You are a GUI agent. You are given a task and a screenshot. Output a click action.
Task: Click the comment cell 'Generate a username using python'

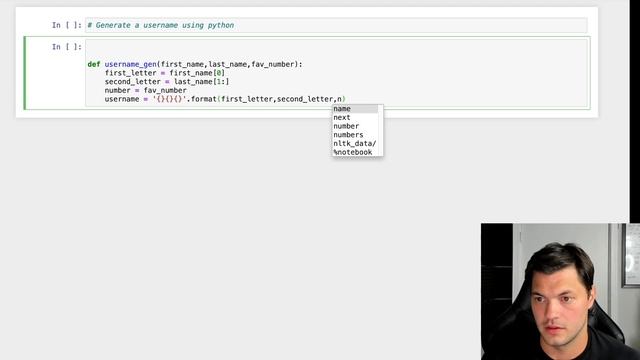(336, 25)
